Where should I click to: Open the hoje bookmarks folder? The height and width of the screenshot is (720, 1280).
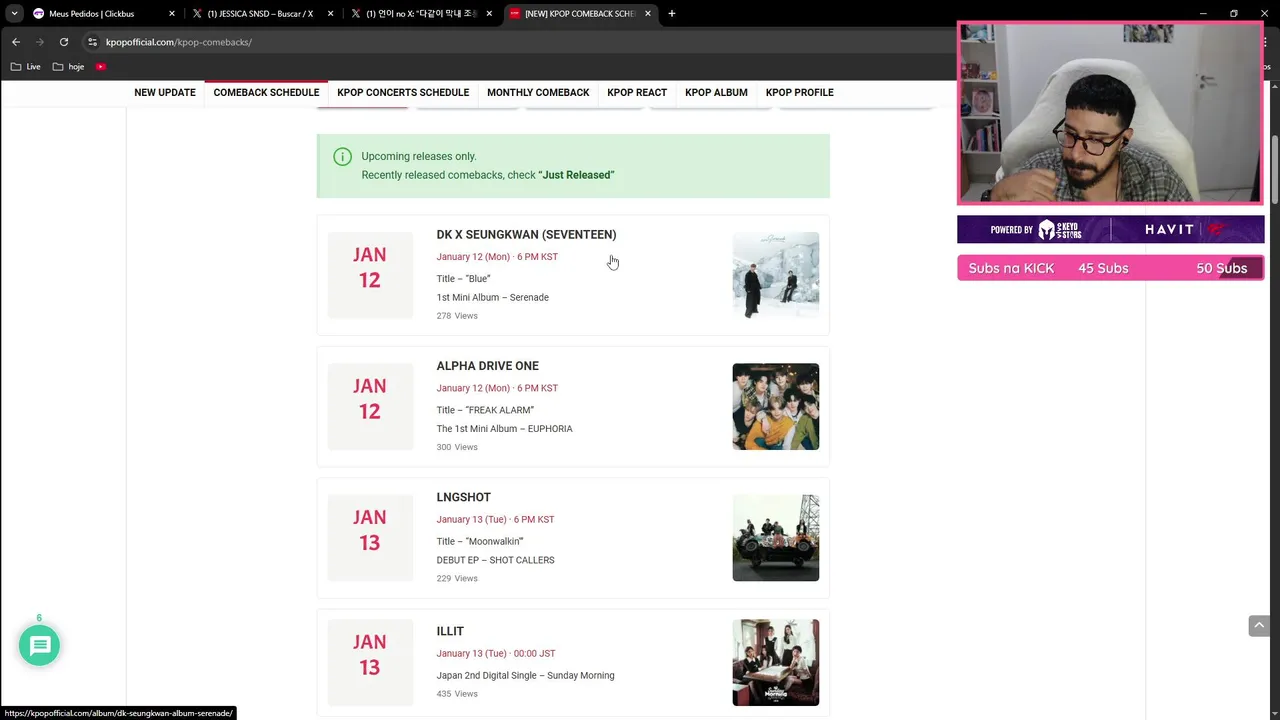tap(68, 67)
